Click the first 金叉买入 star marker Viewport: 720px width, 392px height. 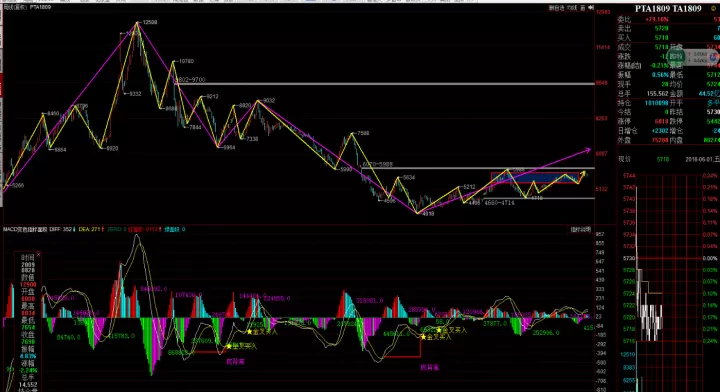[229, 346]
